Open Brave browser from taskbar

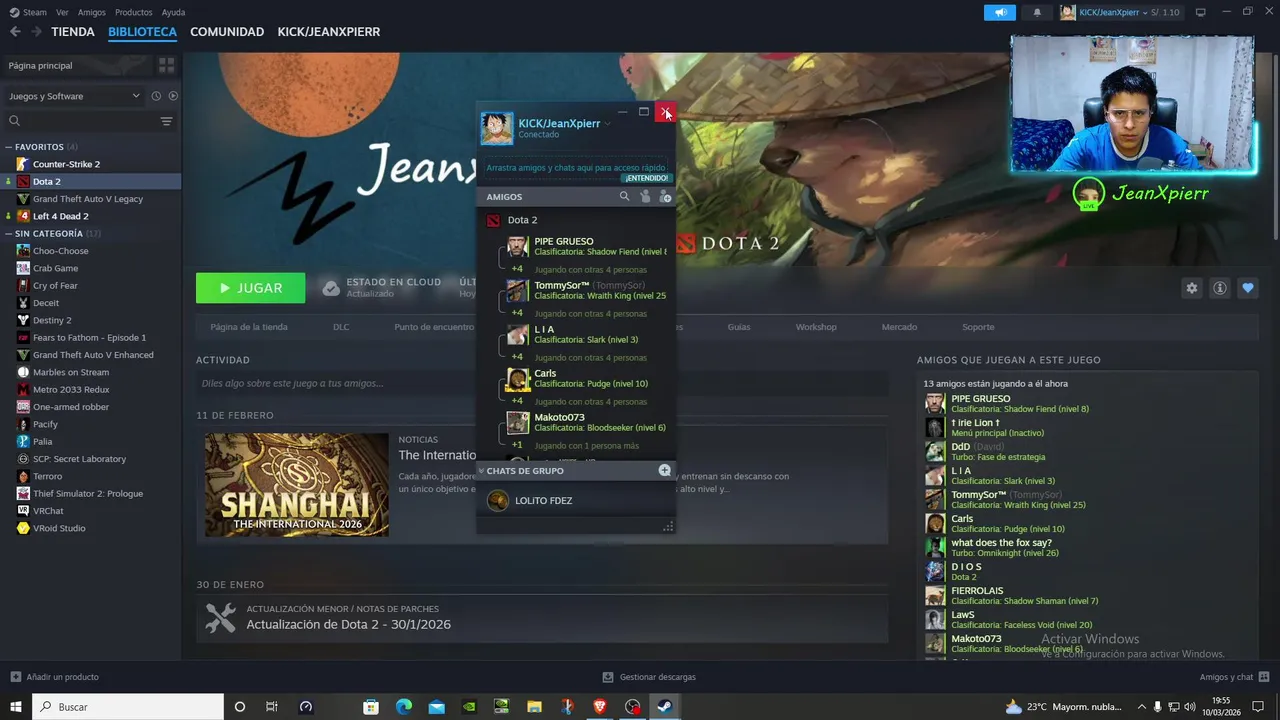point(600,707)
